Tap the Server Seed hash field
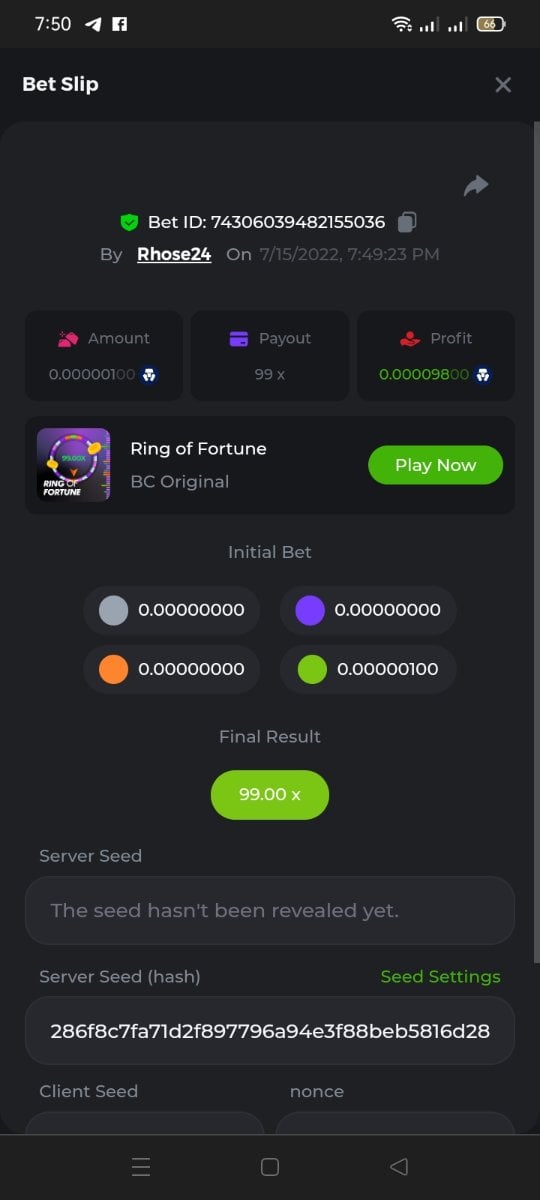 [x=270, y=1030]
